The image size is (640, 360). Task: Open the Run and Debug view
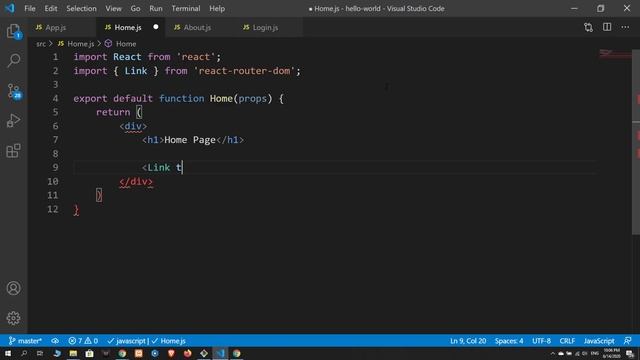[x=13, y=121]
